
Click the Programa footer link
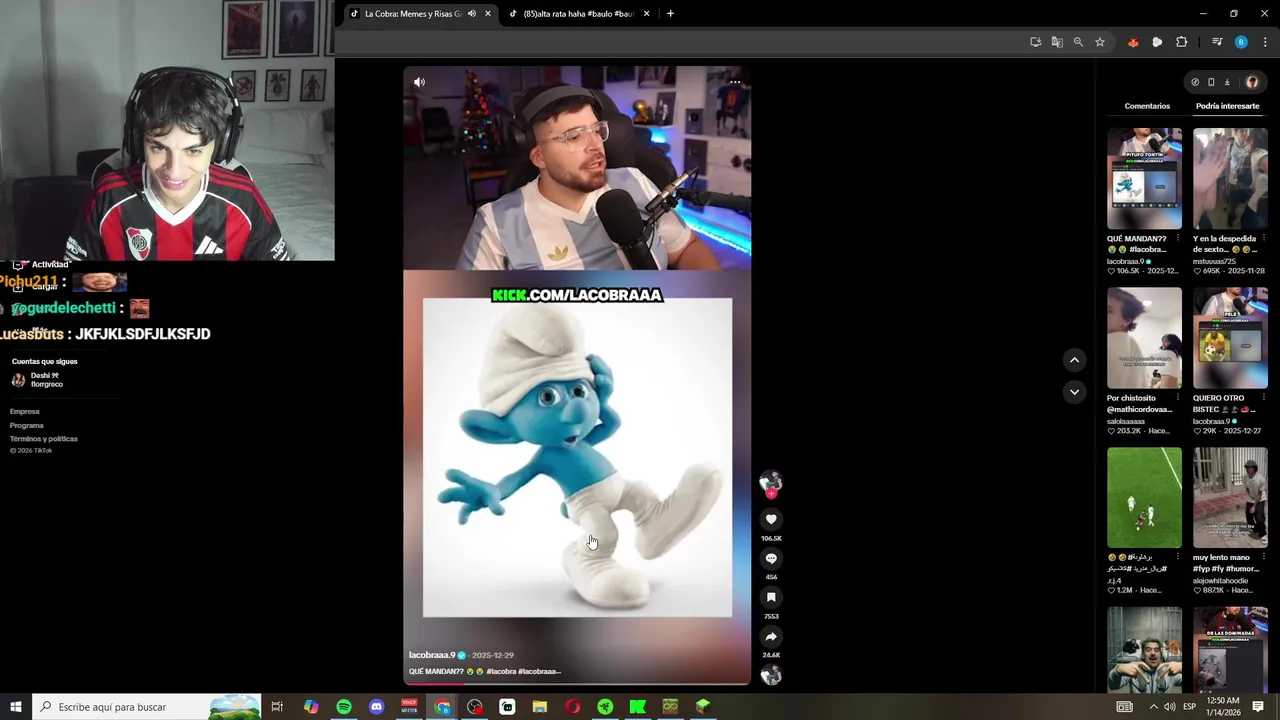tap(27, 425)
